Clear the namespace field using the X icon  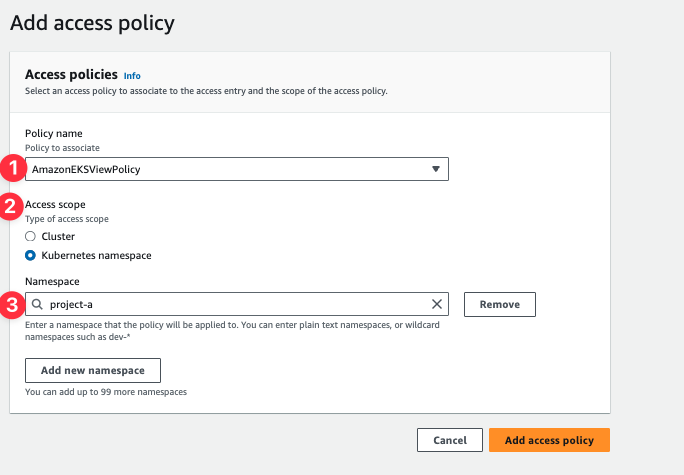coord(436,304)
